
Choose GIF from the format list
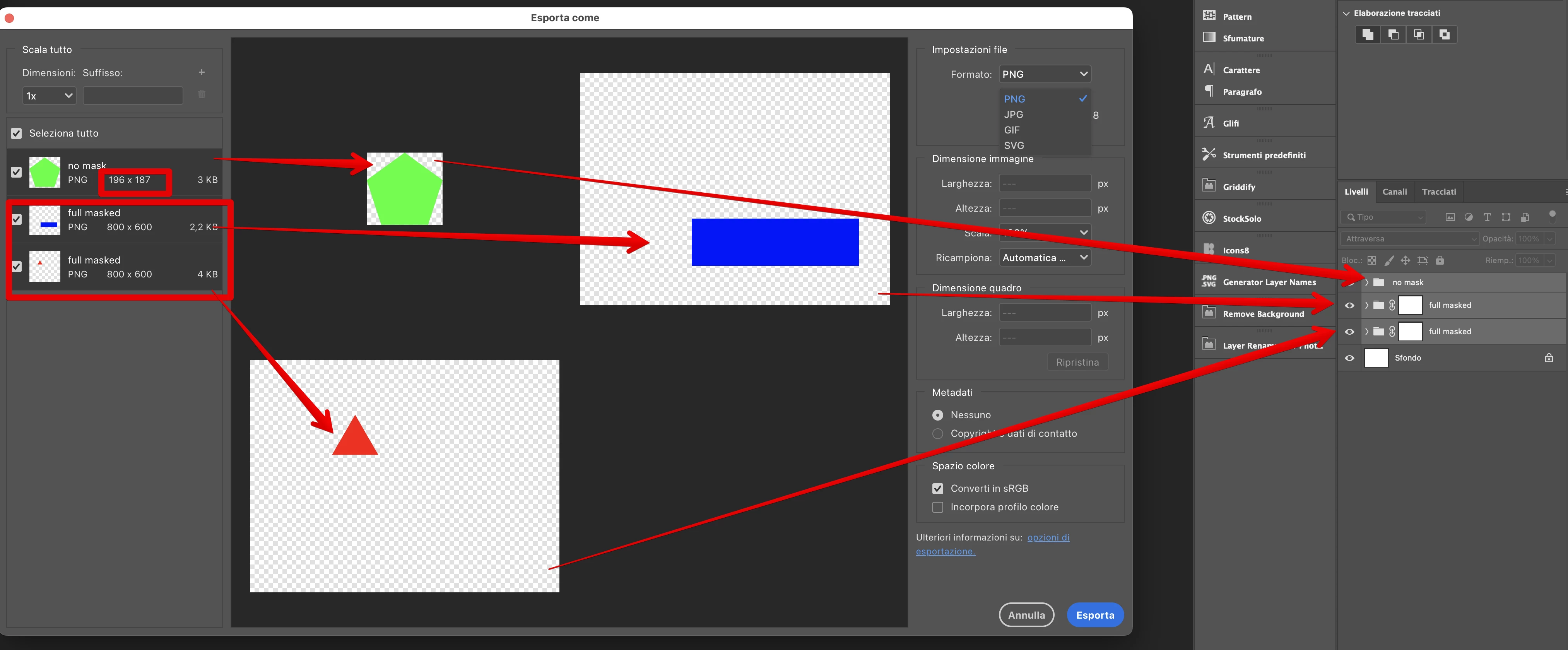[x=1045, y=130]
